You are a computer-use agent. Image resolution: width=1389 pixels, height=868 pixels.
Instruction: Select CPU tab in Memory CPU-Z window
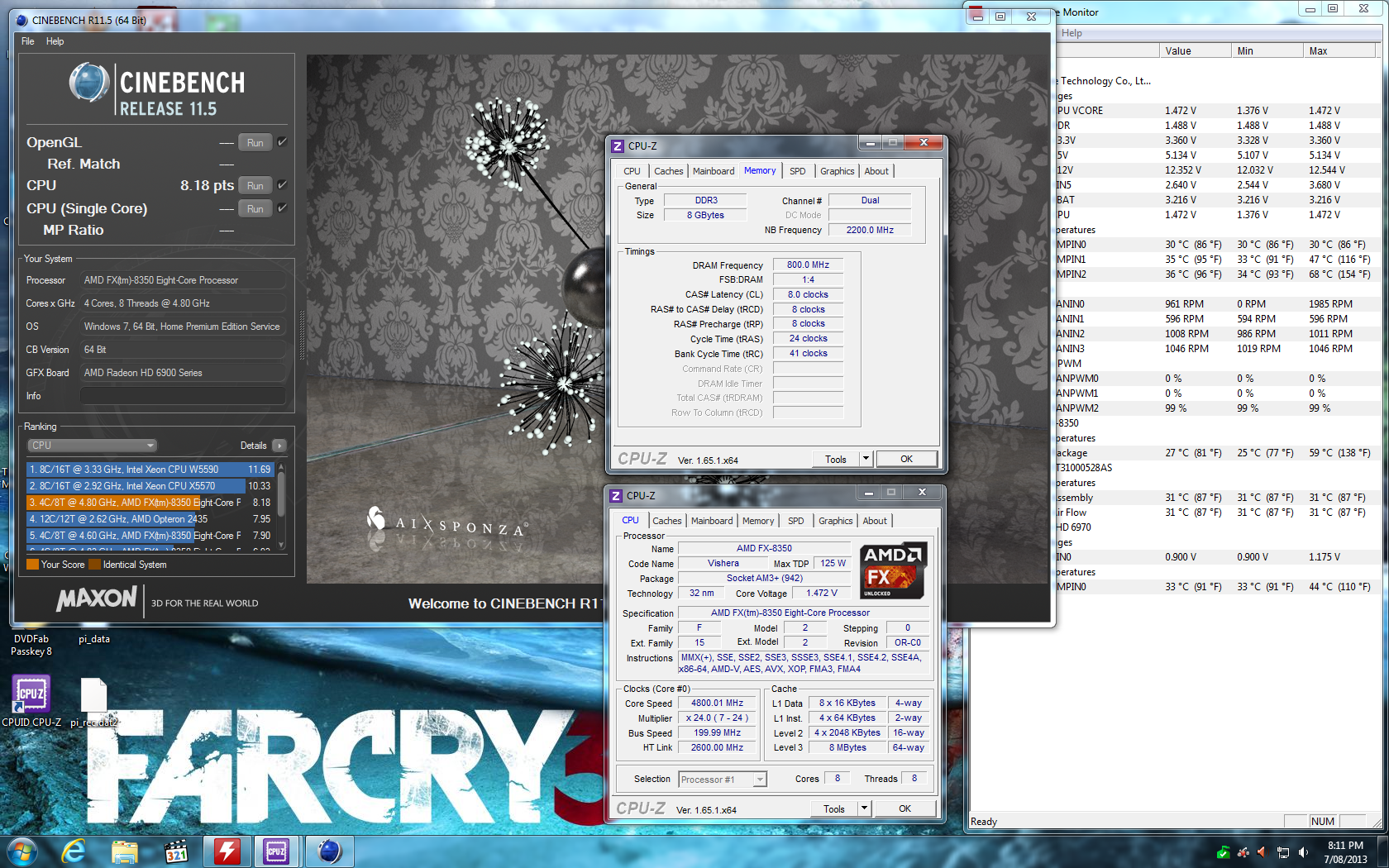click(x=632, y=171)
